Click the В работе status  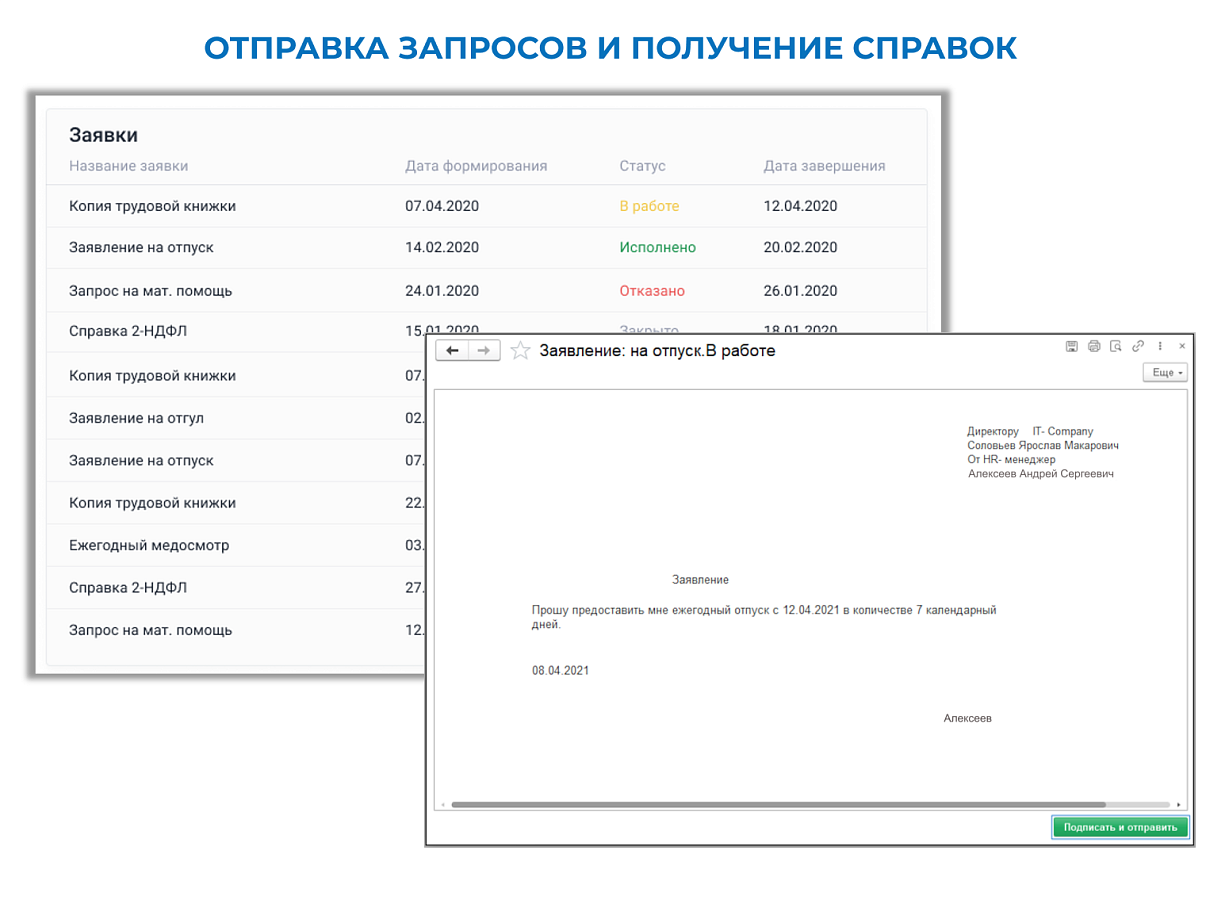coord(649,206)
